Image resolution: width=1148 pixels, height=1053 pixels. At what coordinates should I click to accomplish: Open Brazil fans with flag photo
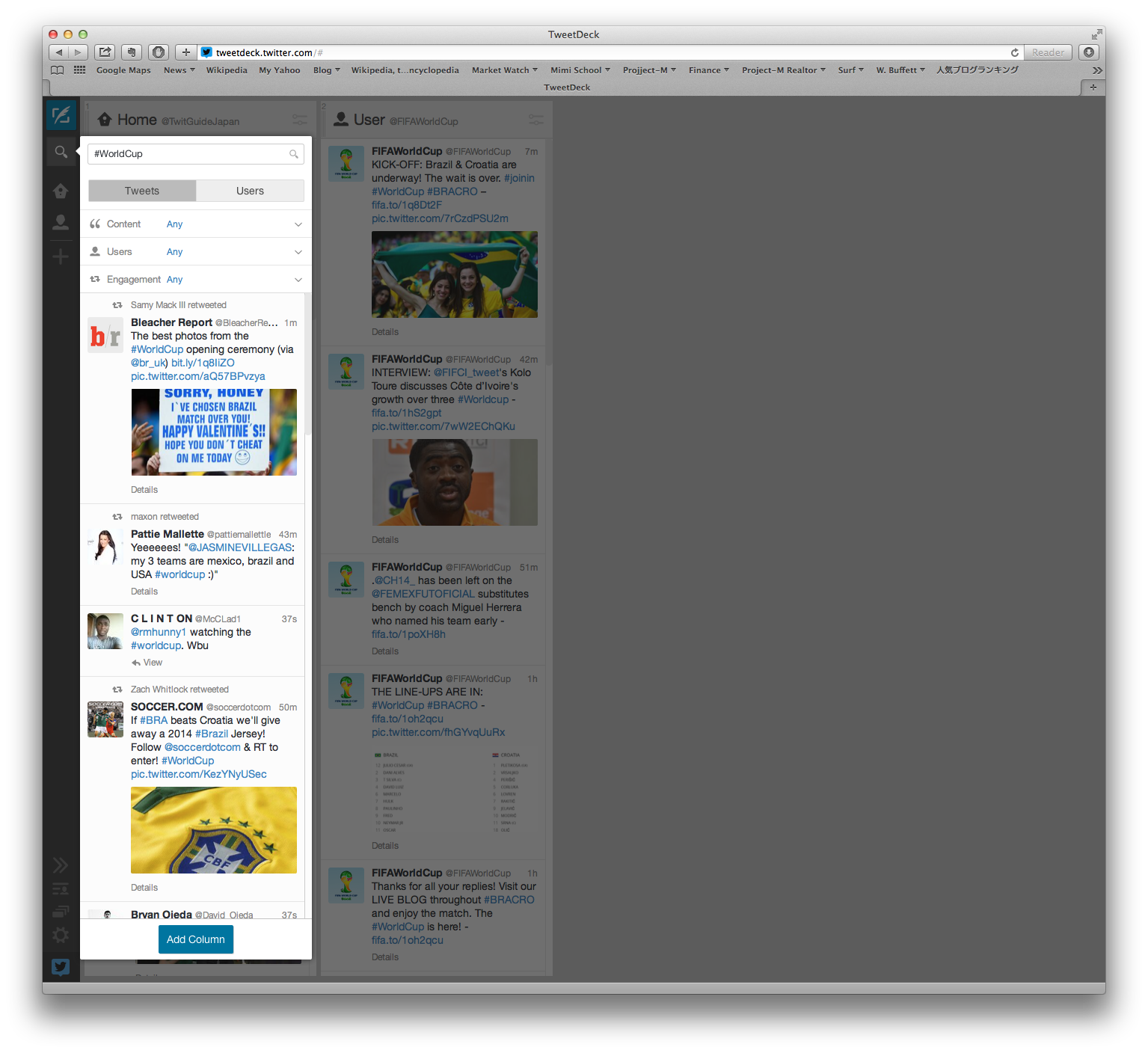(x=455, y=274)
